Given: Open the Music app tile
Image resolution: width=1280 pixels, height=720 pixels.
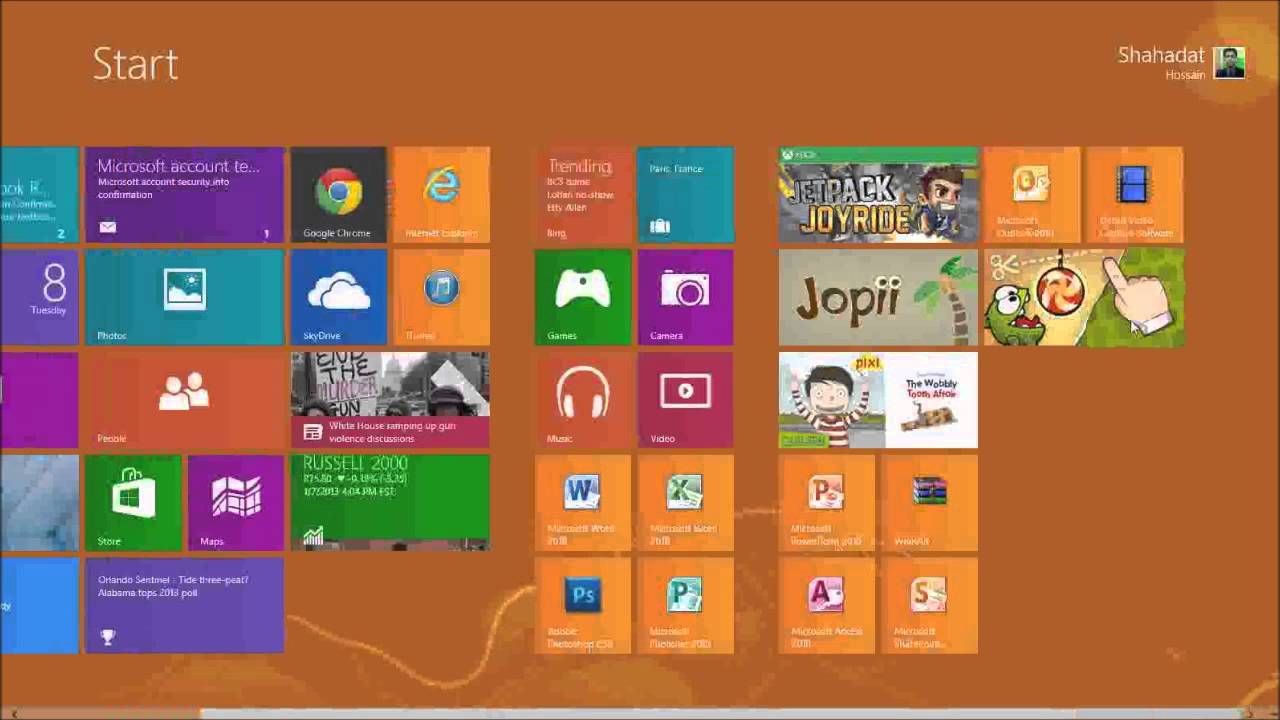Looking at the screenshot, I should coord(583,401).
